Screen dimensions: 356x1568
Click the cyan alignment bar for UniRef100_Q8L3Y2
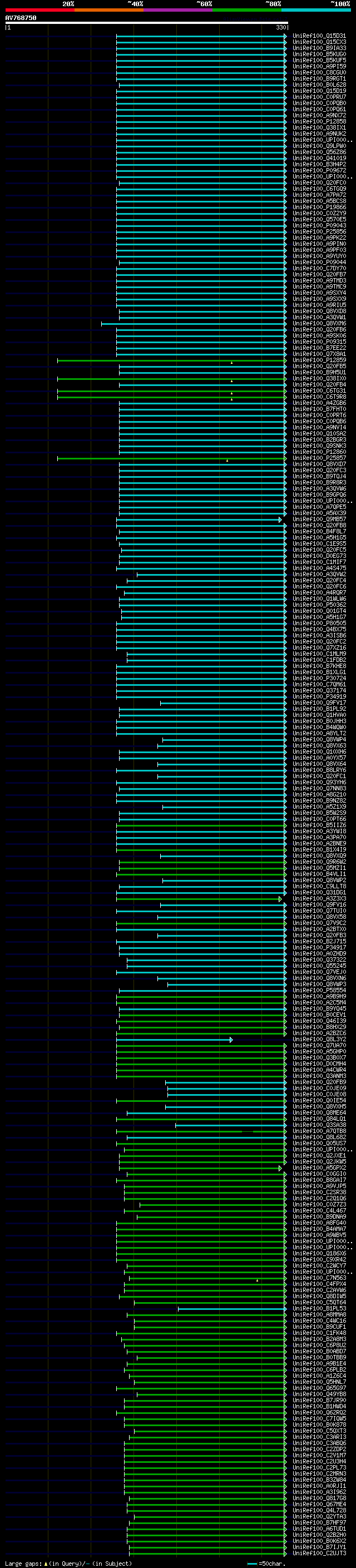175,1040
